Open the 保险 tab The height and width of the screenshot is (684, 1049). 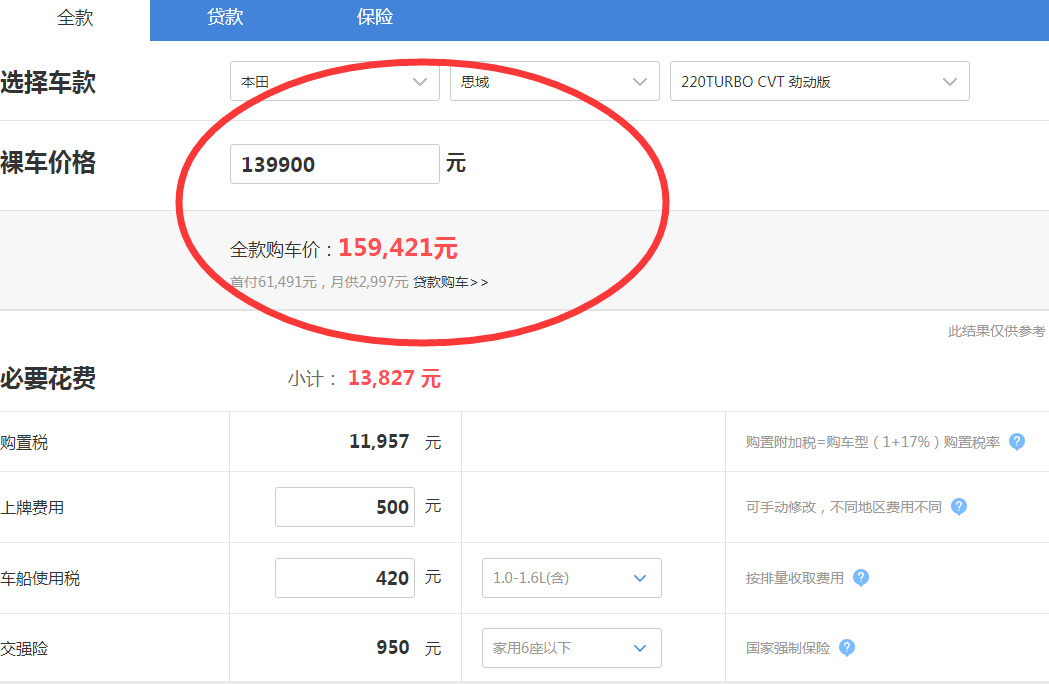point(375,17)
